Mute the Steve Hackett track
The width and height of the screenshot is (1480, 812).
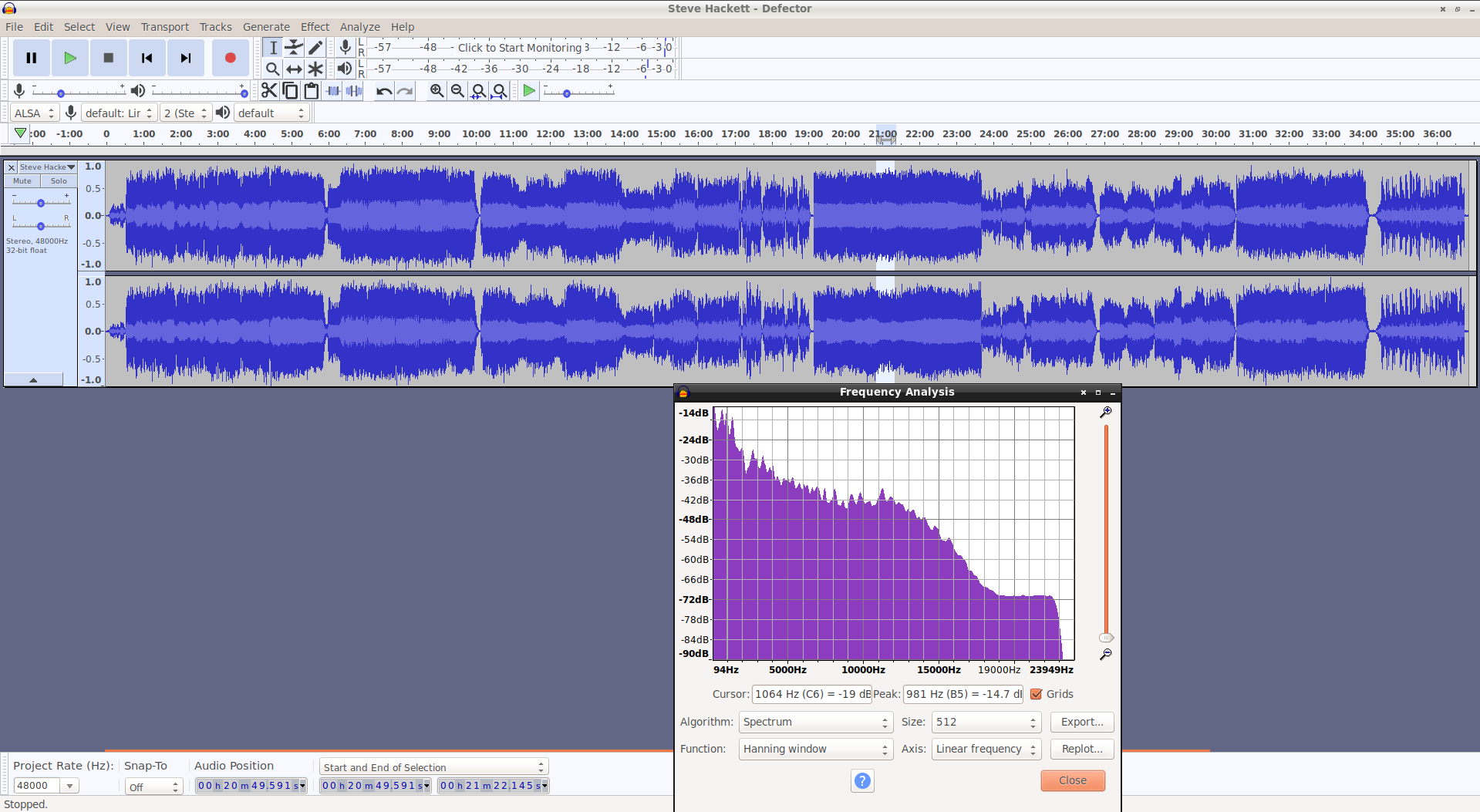point(22,181)
